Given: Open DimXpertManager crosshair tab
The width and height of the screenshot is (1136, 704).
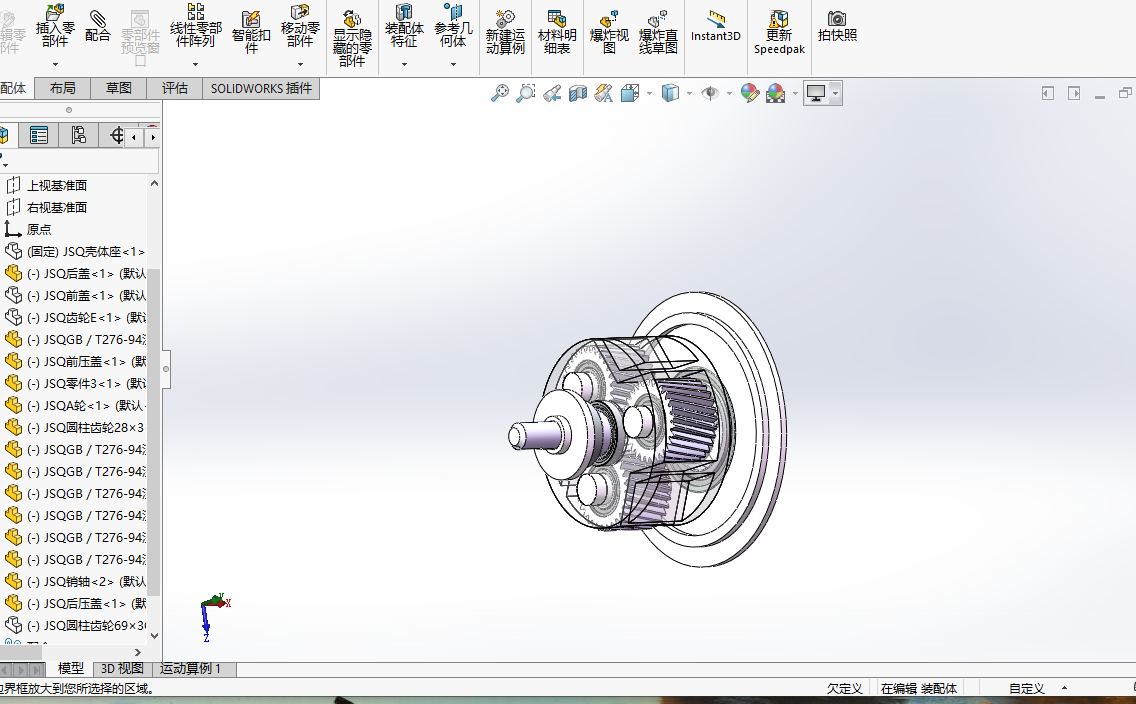Looking at the screenshot, I should 115,135.
